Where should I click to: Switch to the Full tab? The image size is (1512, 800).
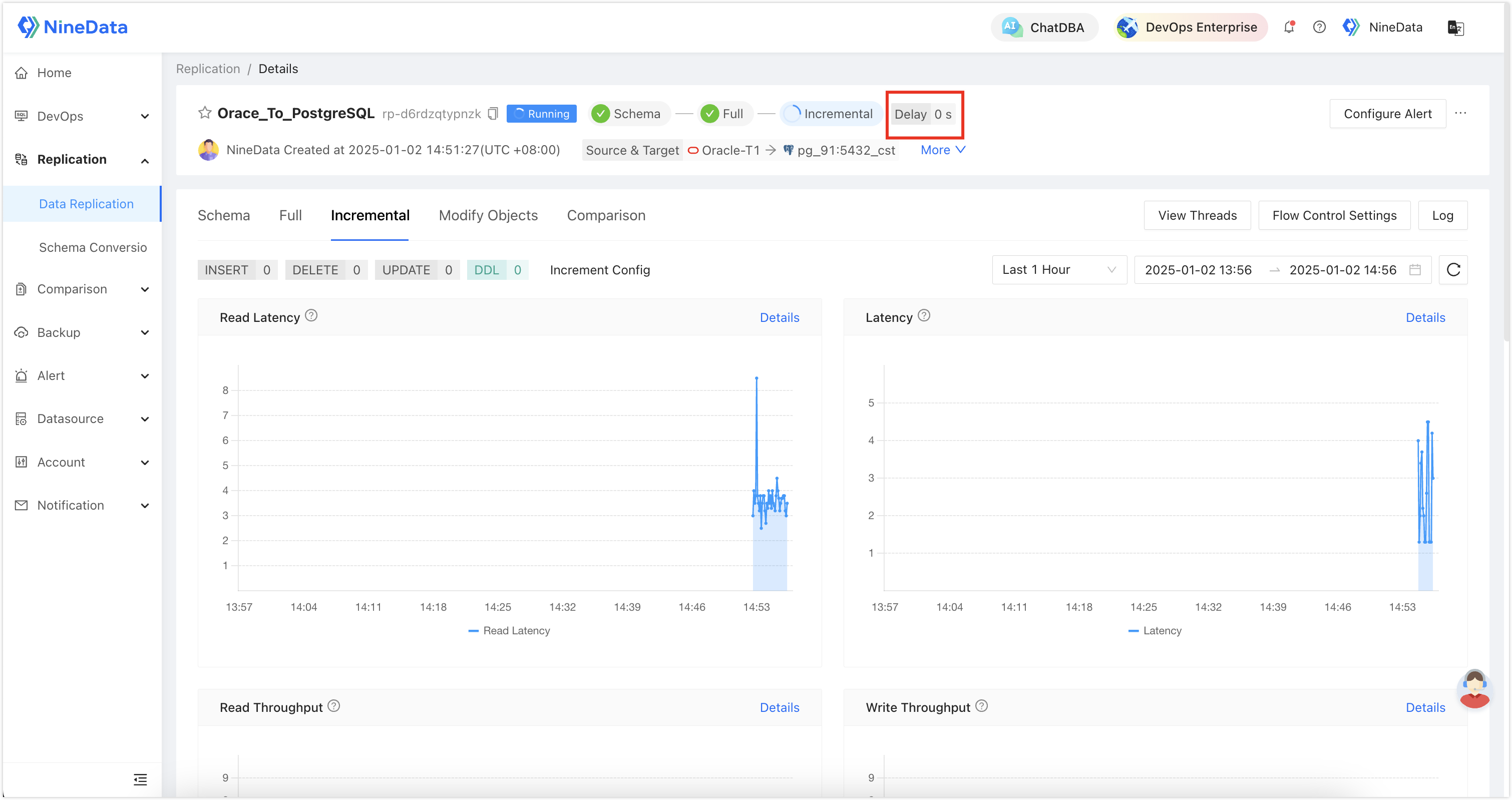pos(290,215)
